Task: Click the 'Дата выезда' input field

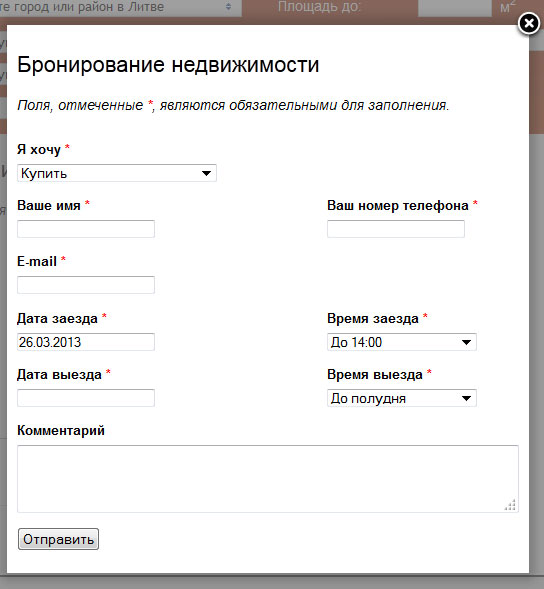Action: click(x=86, y=398)
